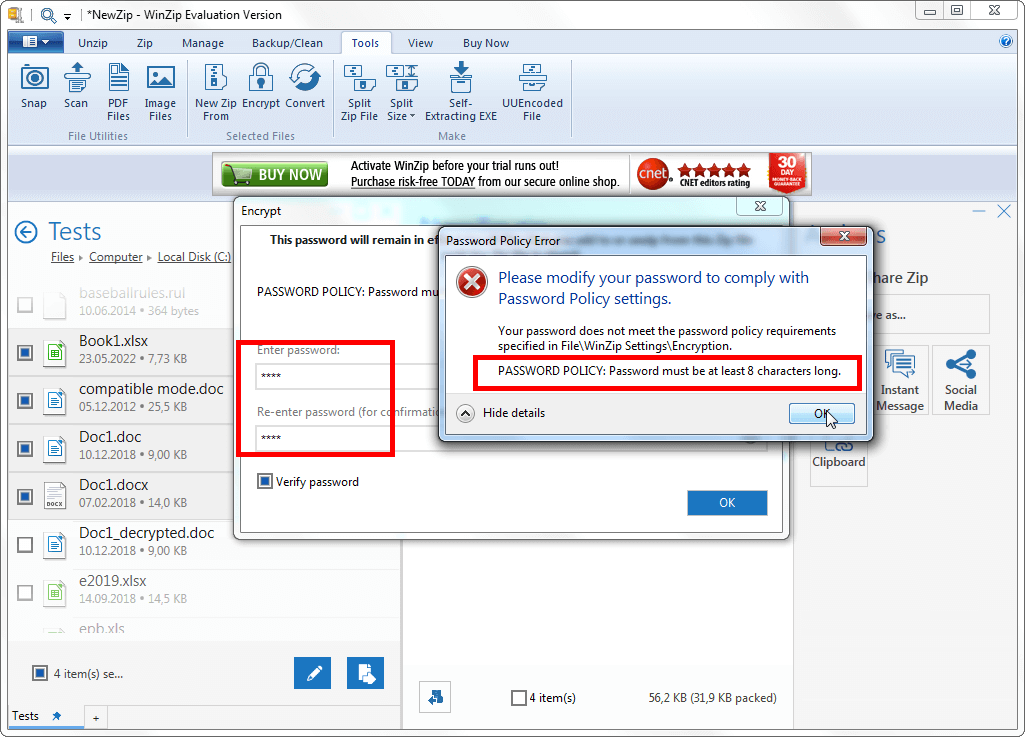Open the Buy Now tab

tap(486, 43)
